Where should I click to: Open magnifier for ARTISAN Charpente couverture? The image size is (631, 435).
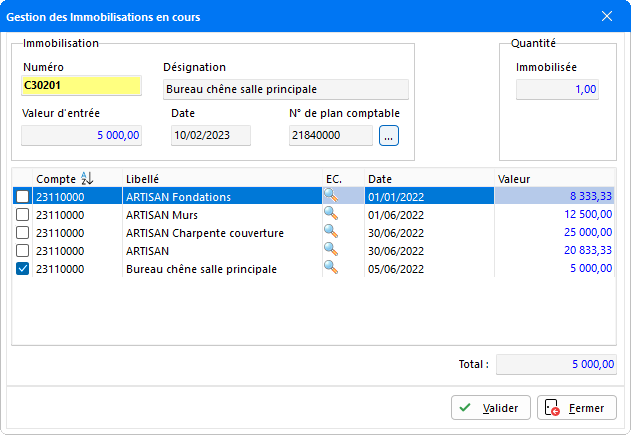click(330, 233)
